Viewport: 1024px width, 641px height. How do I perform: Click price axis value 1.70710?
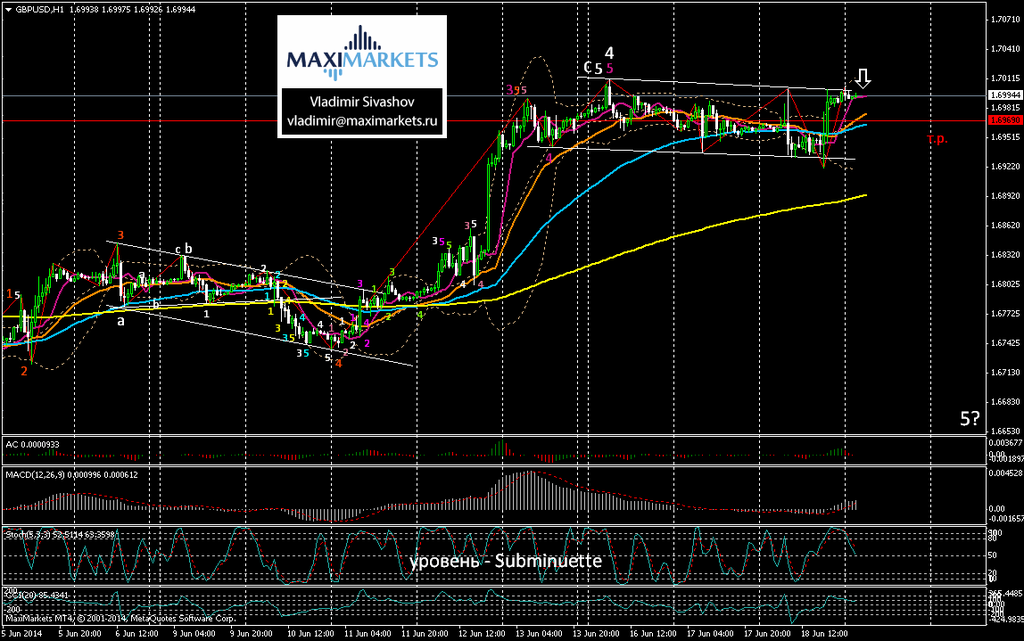click(1005, 20)
